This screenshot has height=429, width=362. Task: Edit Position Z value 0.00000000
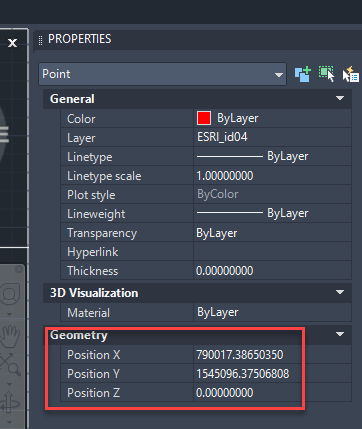coord(272,393)
